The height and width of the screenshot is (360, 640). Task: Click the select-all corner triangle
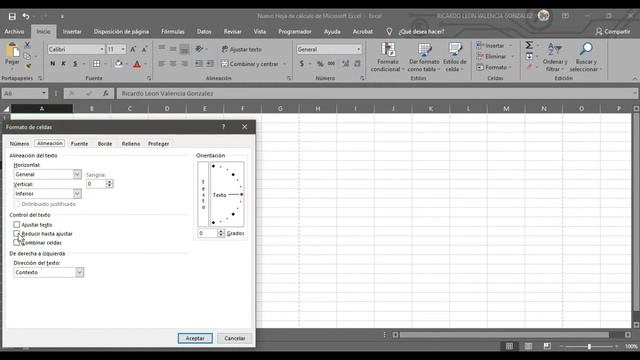coord(6,109)
